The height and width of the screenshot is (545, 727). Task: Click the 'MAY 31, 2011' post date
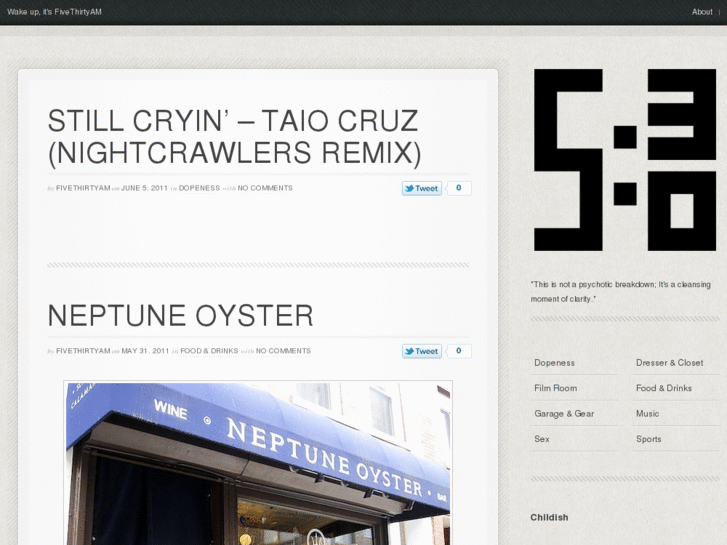pos(145,351)
